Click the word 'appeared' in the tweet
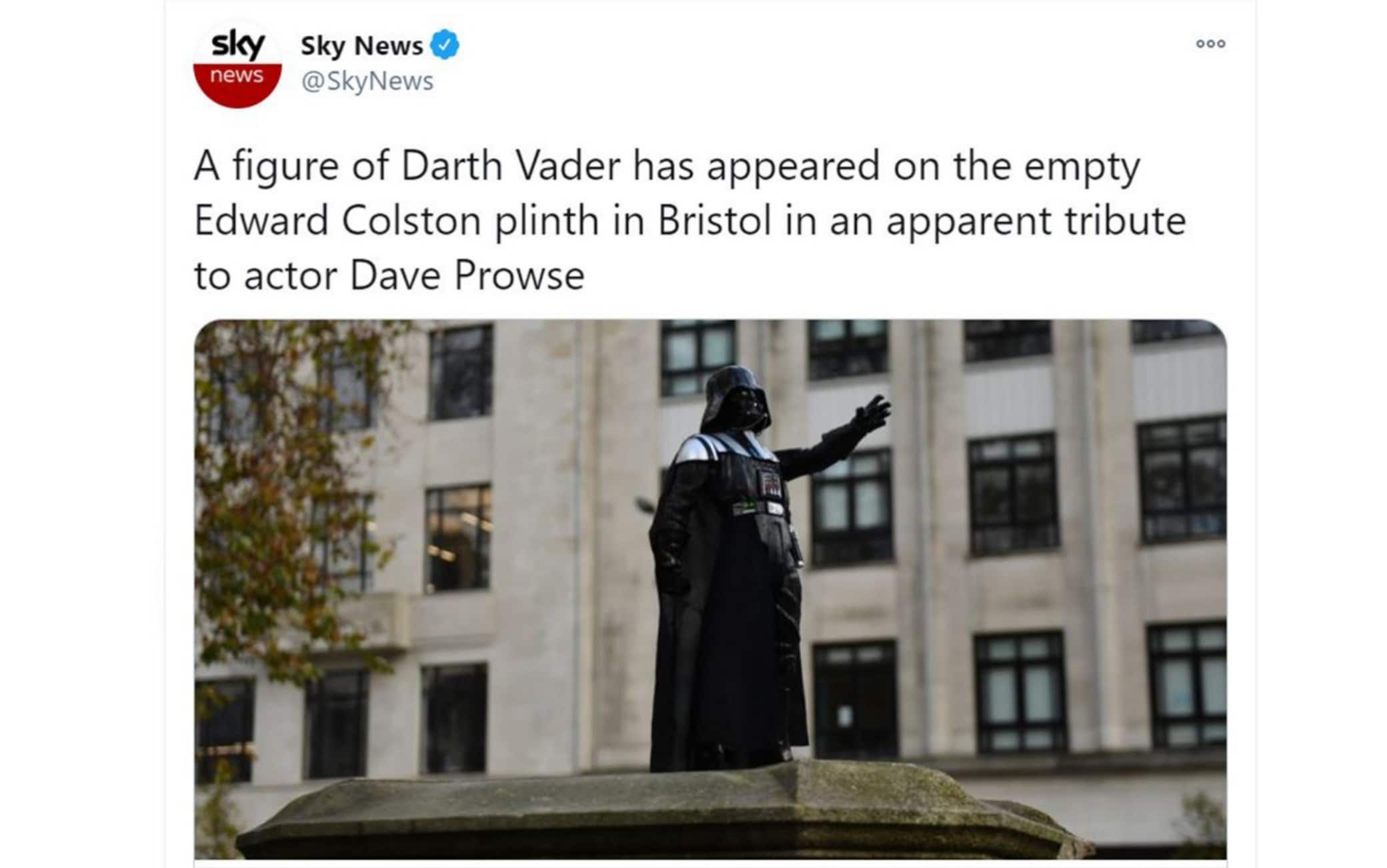1387x868 pixels. click(794, 167)
